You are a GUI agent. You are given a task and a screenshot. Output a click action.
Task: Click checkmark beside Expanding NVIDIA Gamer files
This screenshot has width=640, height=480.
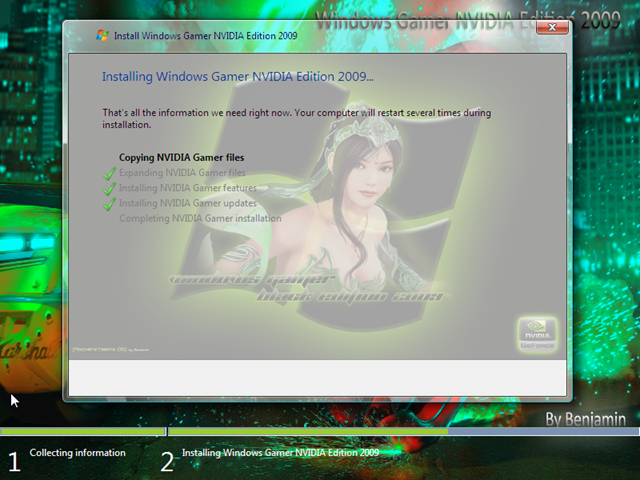[x=109, y=173]
